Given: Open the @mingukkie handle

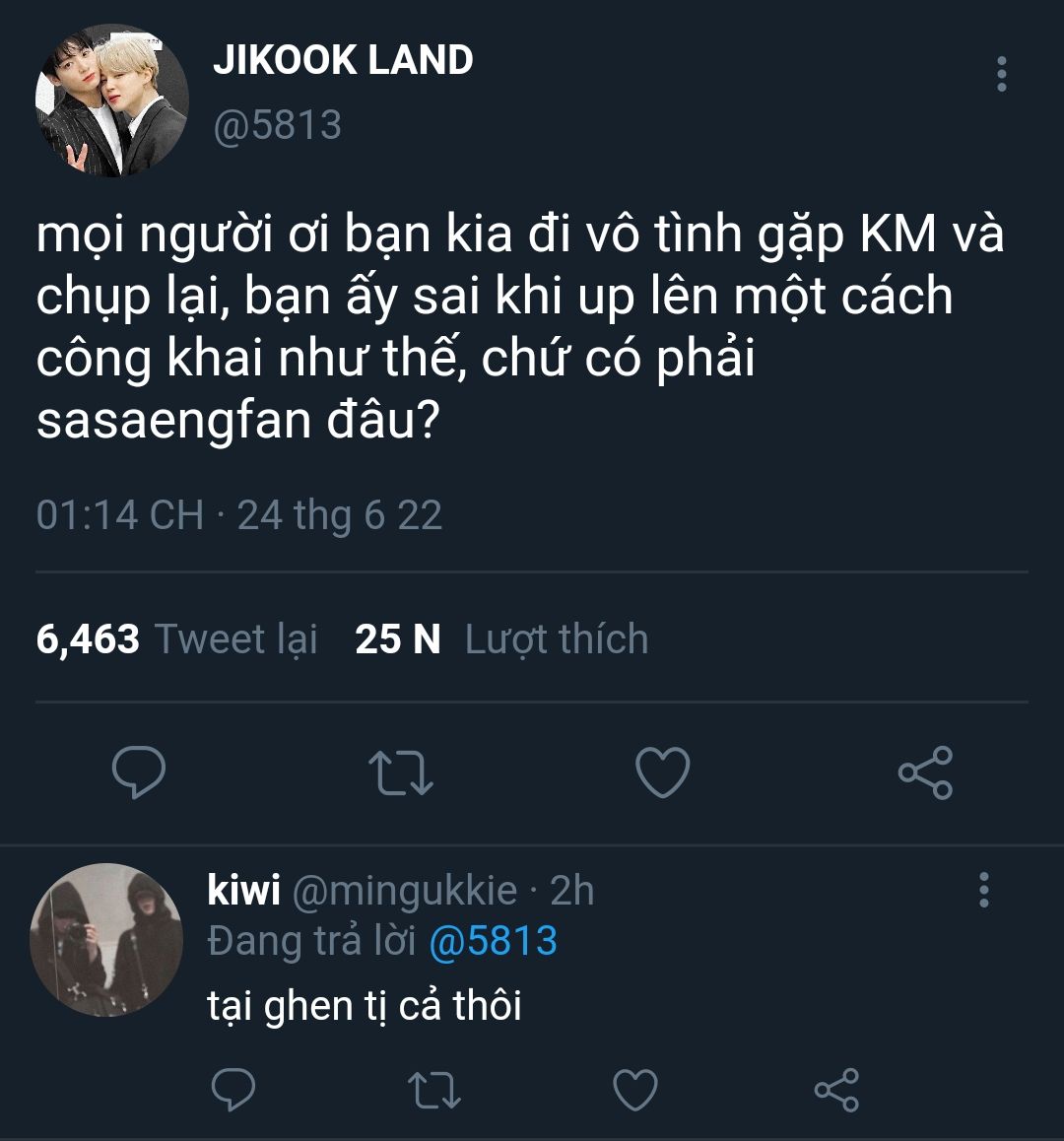Looking at the screenshot, I should click(405, 891).
